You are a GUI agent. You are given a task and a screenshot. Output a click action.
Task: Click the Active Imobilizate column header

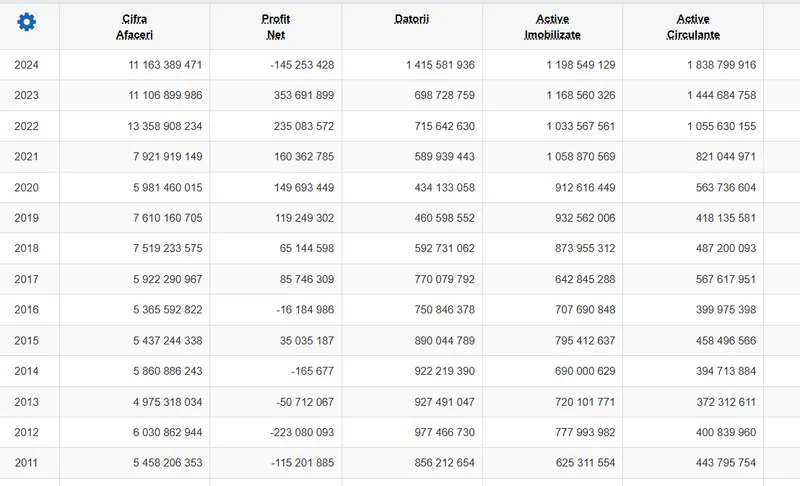click(552, 27)
